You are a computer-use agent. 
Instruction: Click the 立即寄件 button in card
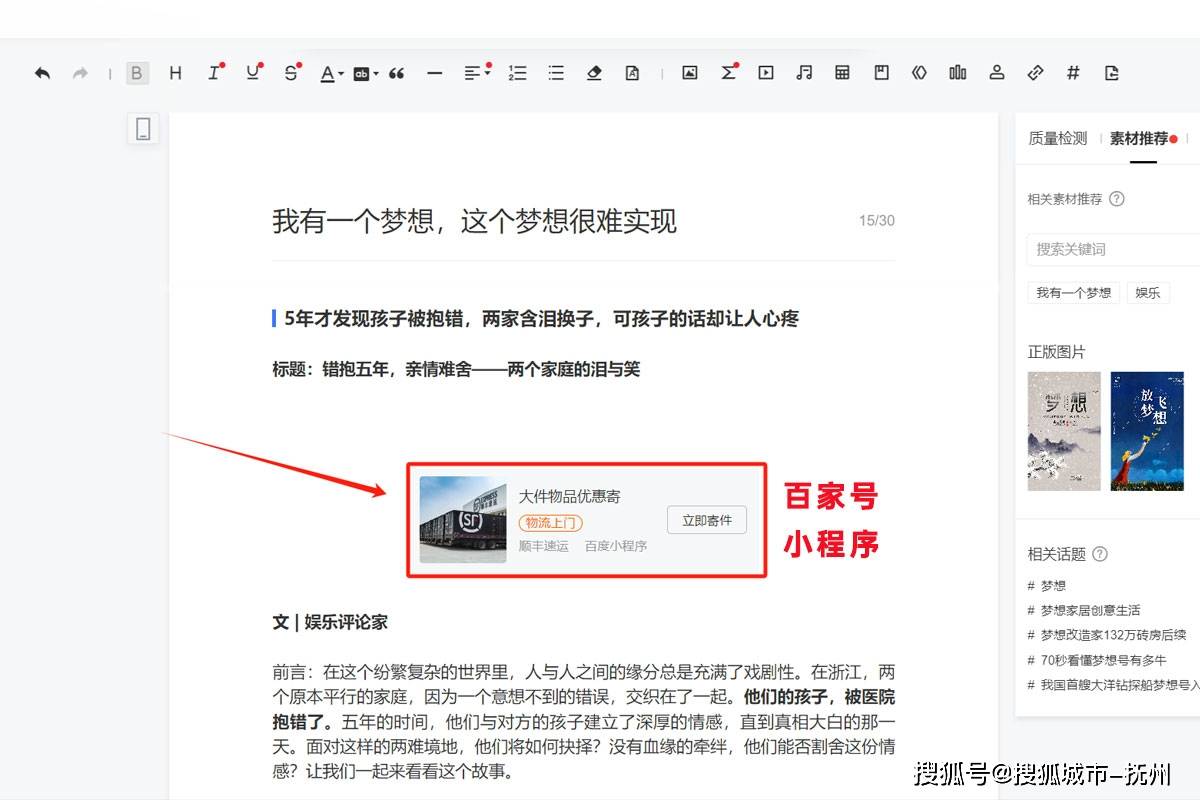point(707,520)
